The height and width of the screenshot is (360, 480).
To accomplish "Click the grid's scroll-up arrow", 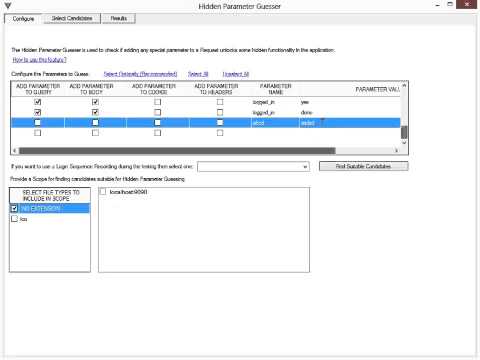I will pyautogui.click(x=404, y=86).
